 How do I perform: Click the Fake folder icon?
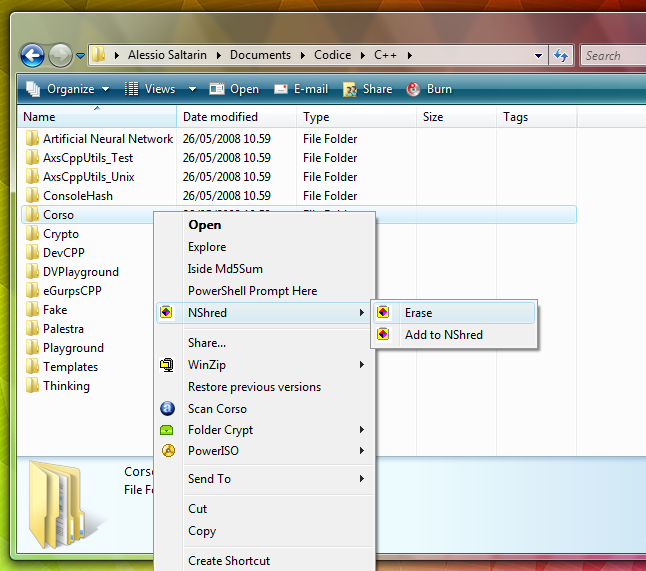[32, 309]
